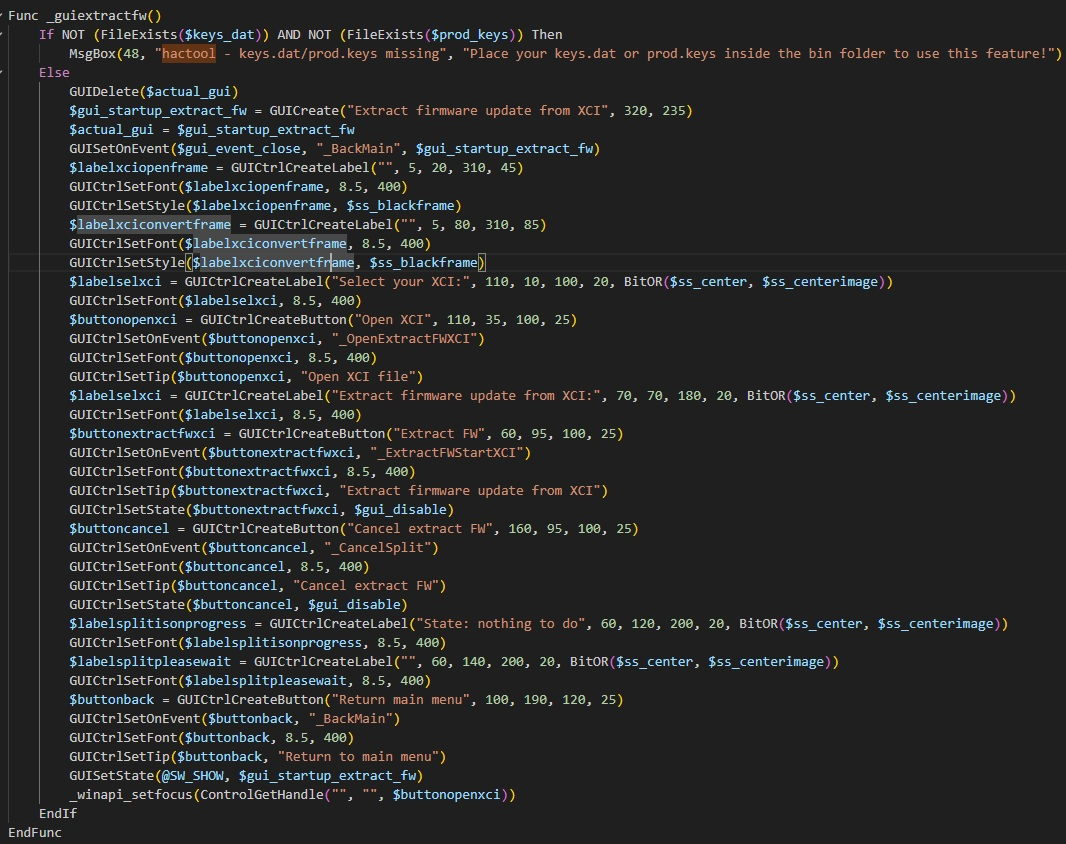Viewport: 1066px width, 844px height.
Task: Click the "State: nothing to do" string
Action: pos(500,624)
